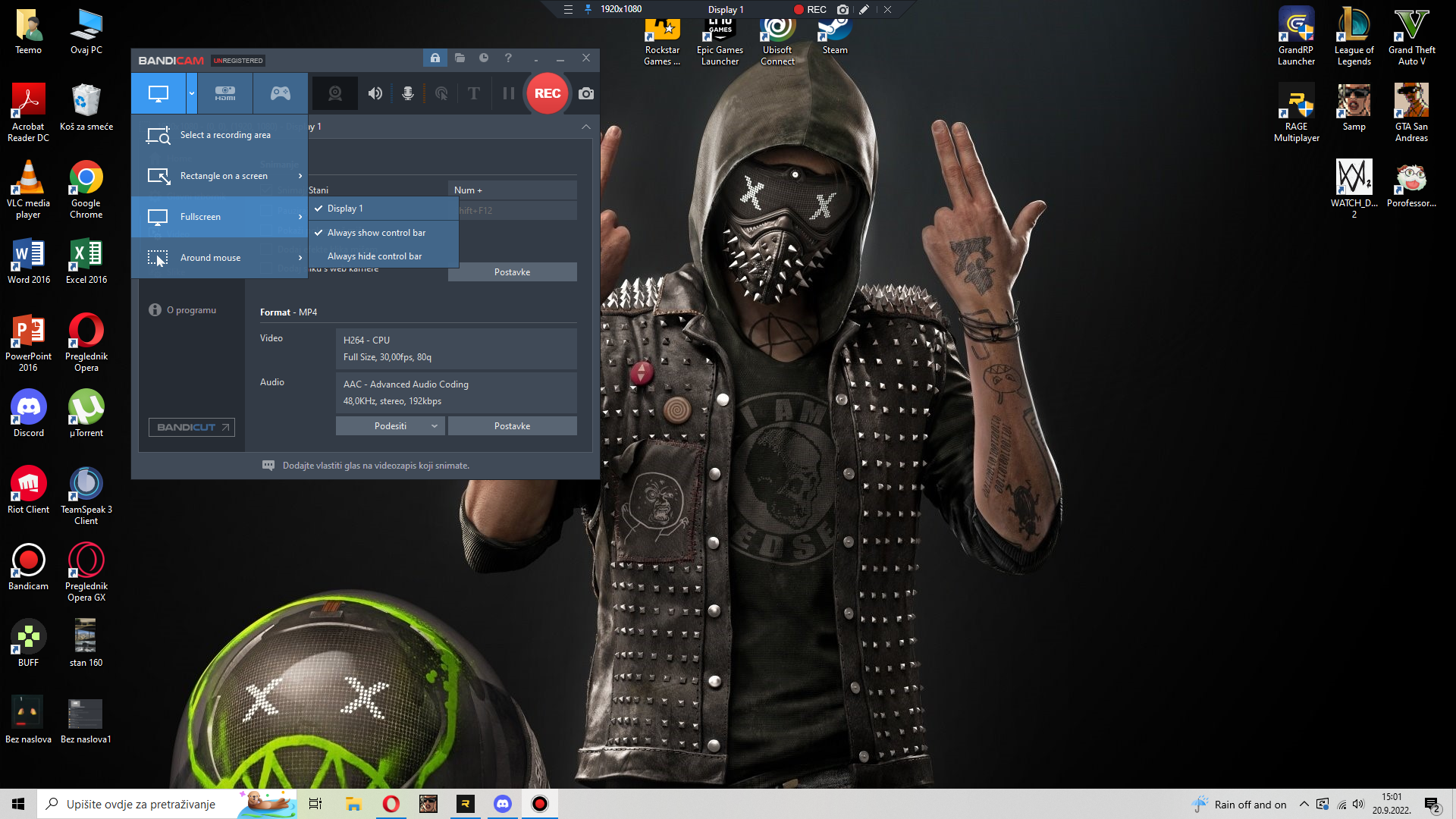Open Steam desktop shortcut

click(835, 34)
